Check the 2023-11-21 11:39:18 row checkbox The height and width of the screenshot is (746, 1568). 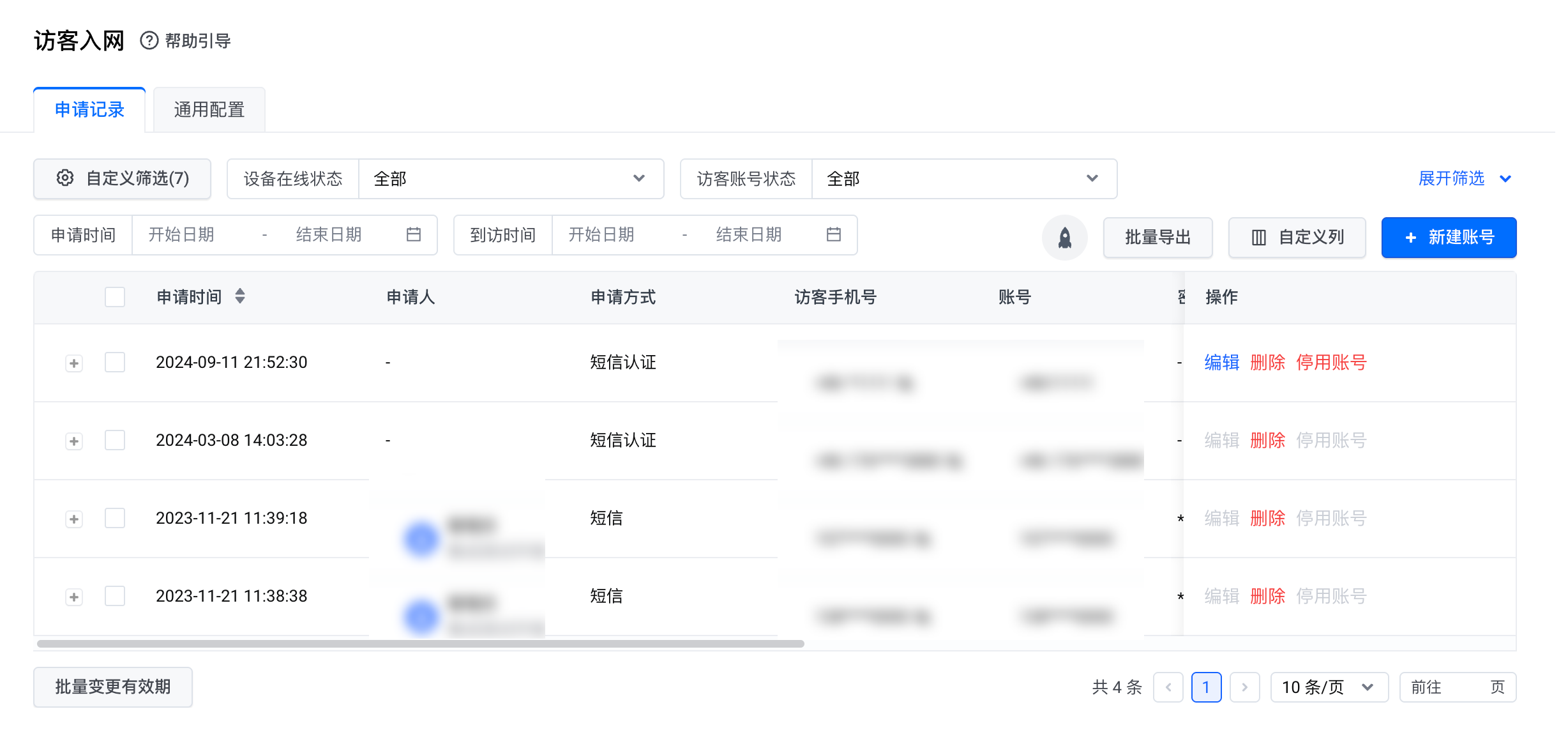click(x=115, y=518)
